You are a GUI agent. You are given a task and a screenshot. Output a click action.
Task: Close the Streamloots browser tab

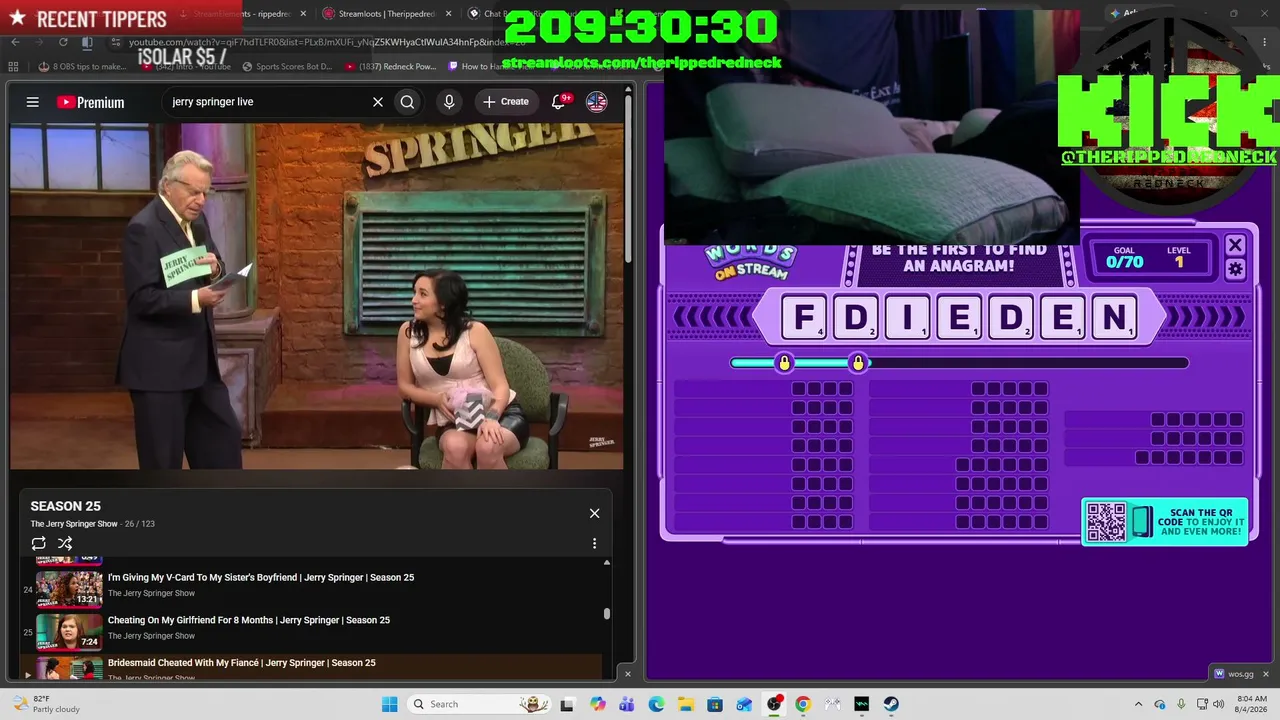click(x=448, y=14)
